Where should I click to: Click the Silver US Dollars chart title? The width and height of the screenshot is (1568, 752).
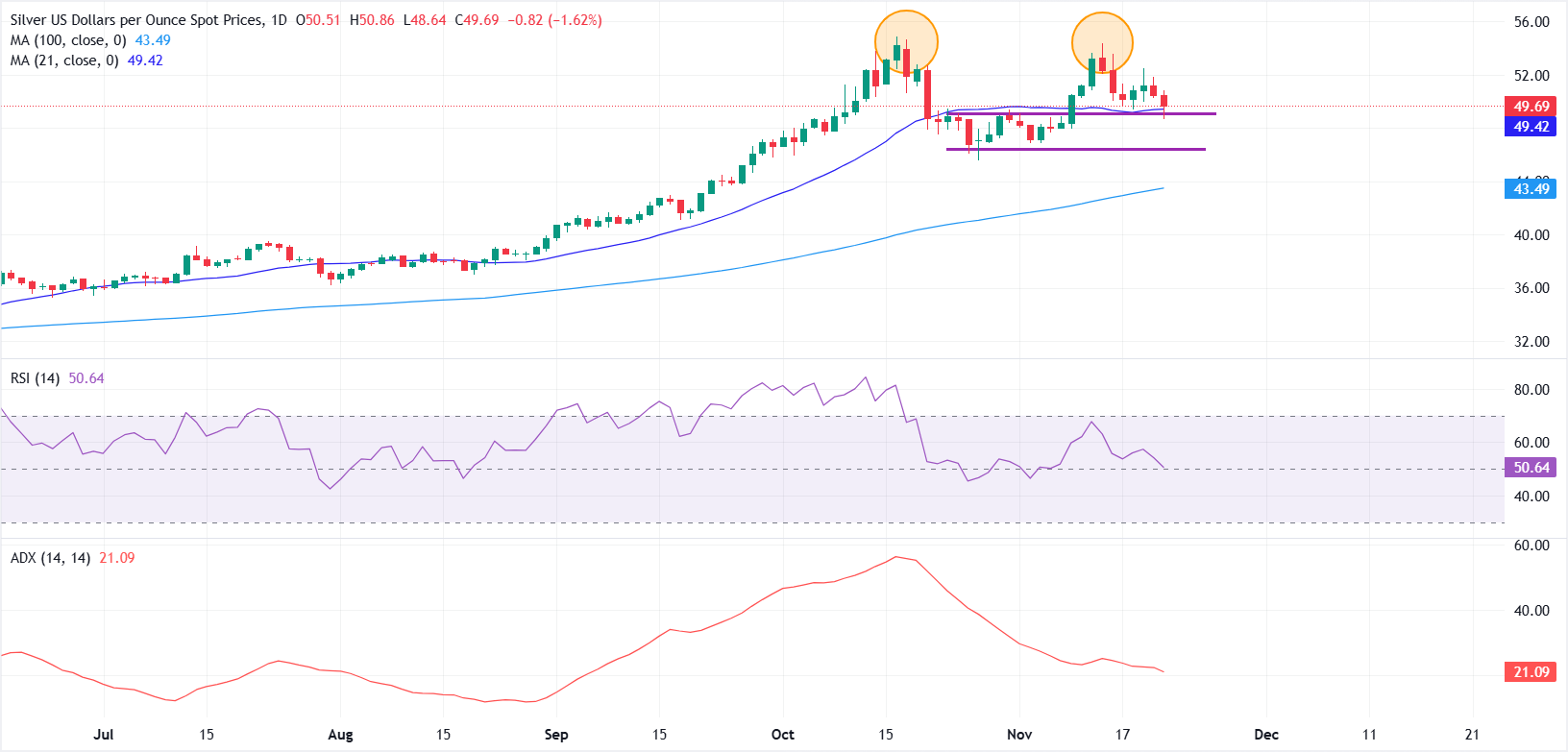(x=135, y=20)
